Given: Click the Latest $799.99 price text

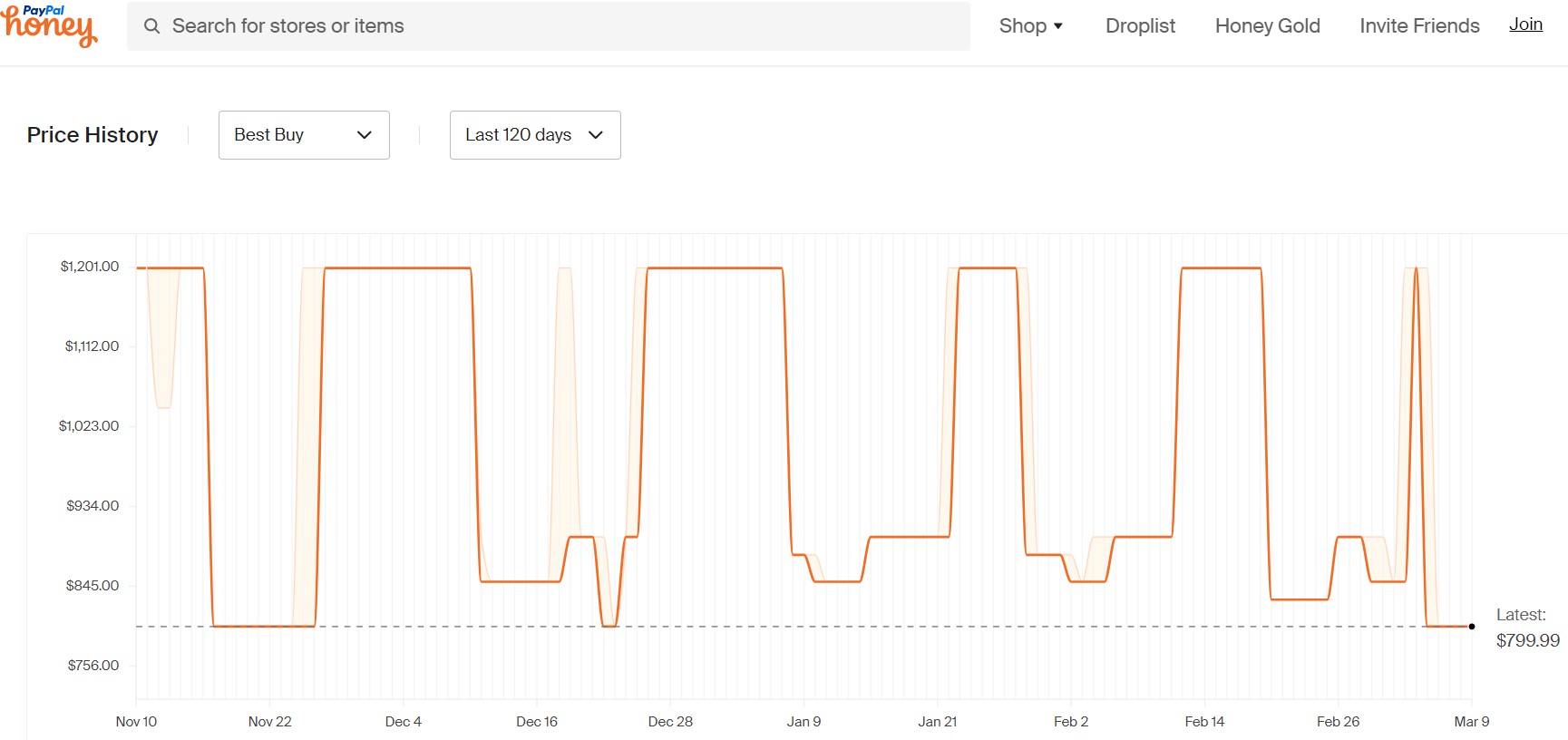Looking at the screenshot, I should click(1527, 628).
